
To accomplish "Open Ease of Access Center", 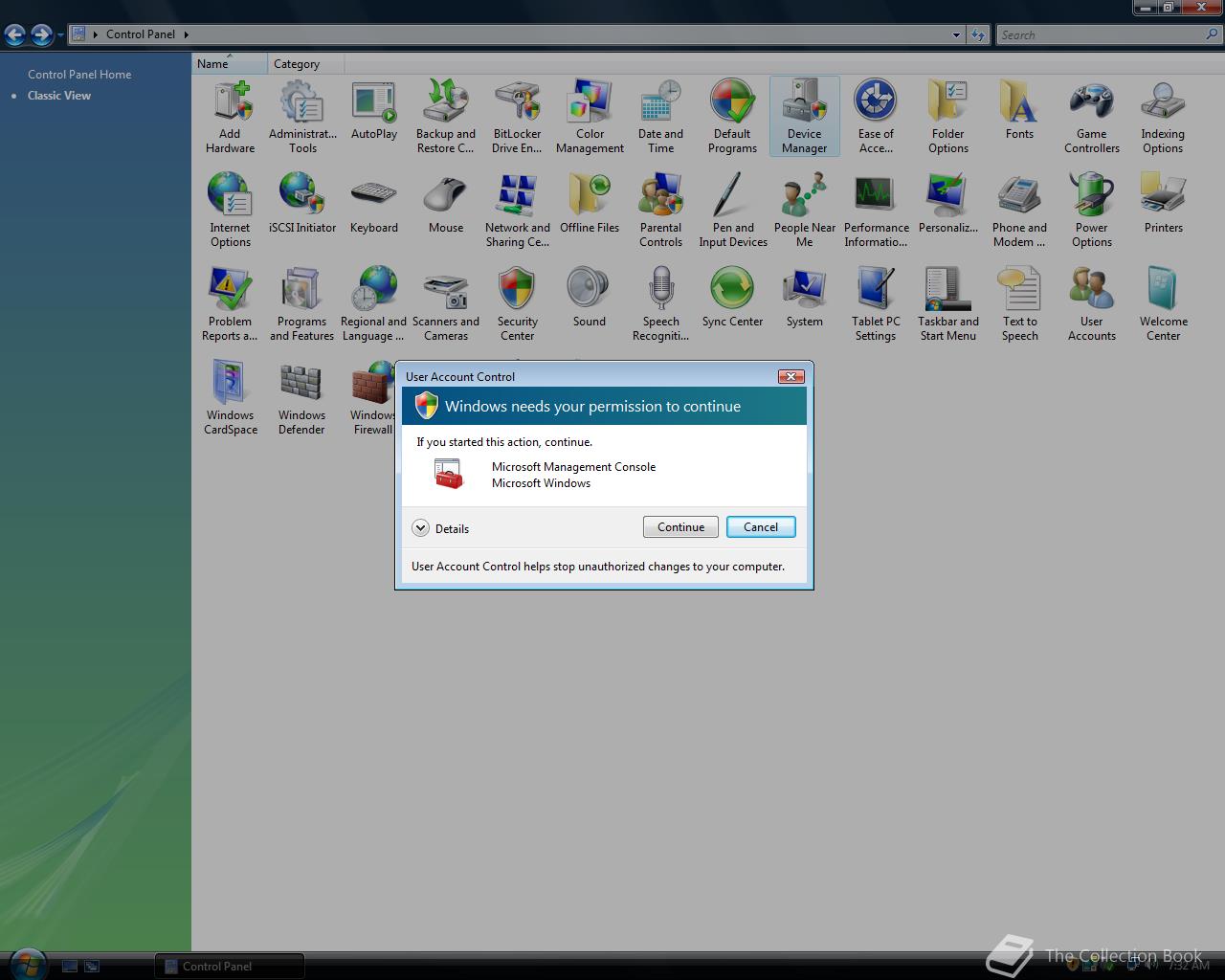I will 877,117.
